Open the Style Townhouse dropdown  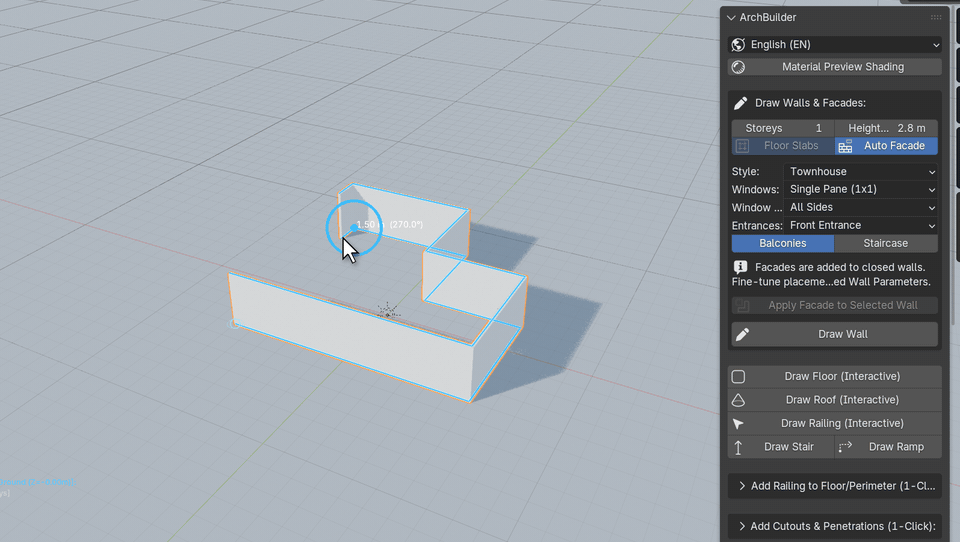coord(861,171)
